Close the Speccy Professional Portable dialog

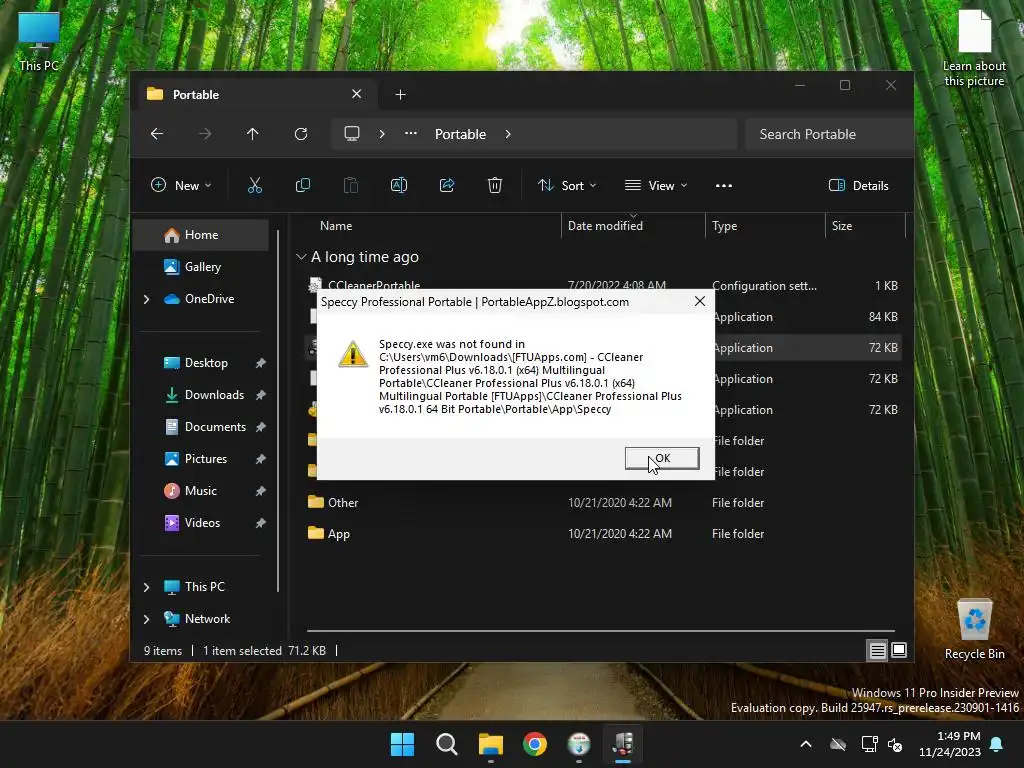tap(699, 302)
